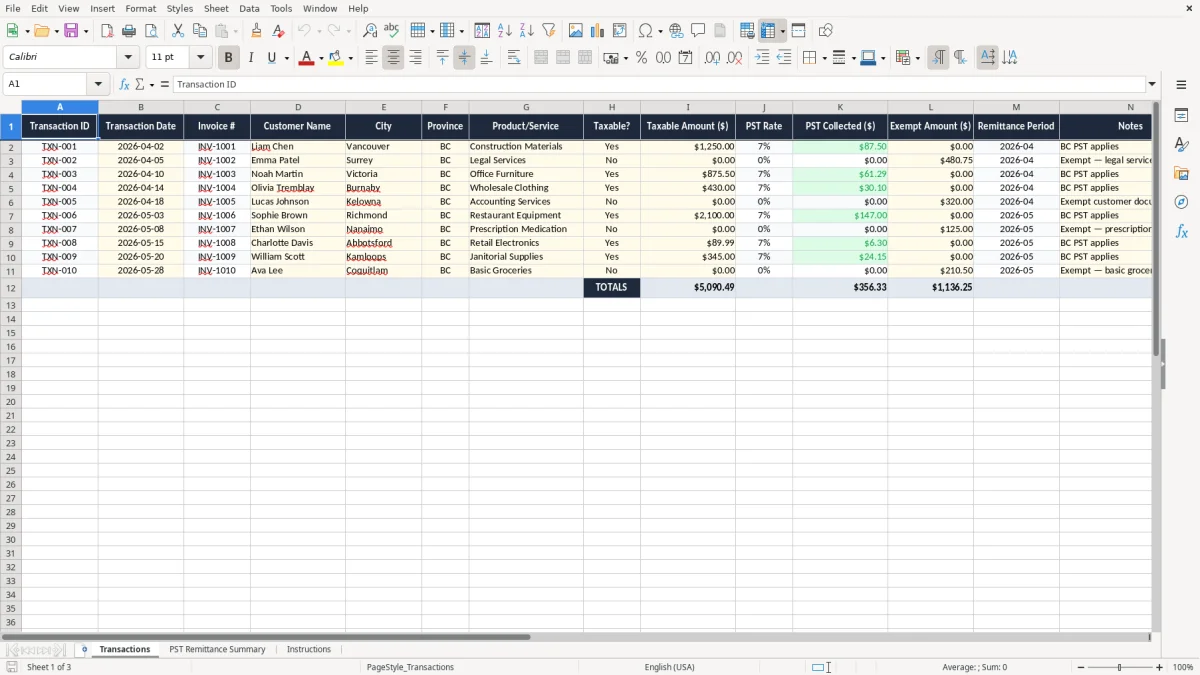
Task: Click the Insert Chart icon
Action: pos(598,31)
